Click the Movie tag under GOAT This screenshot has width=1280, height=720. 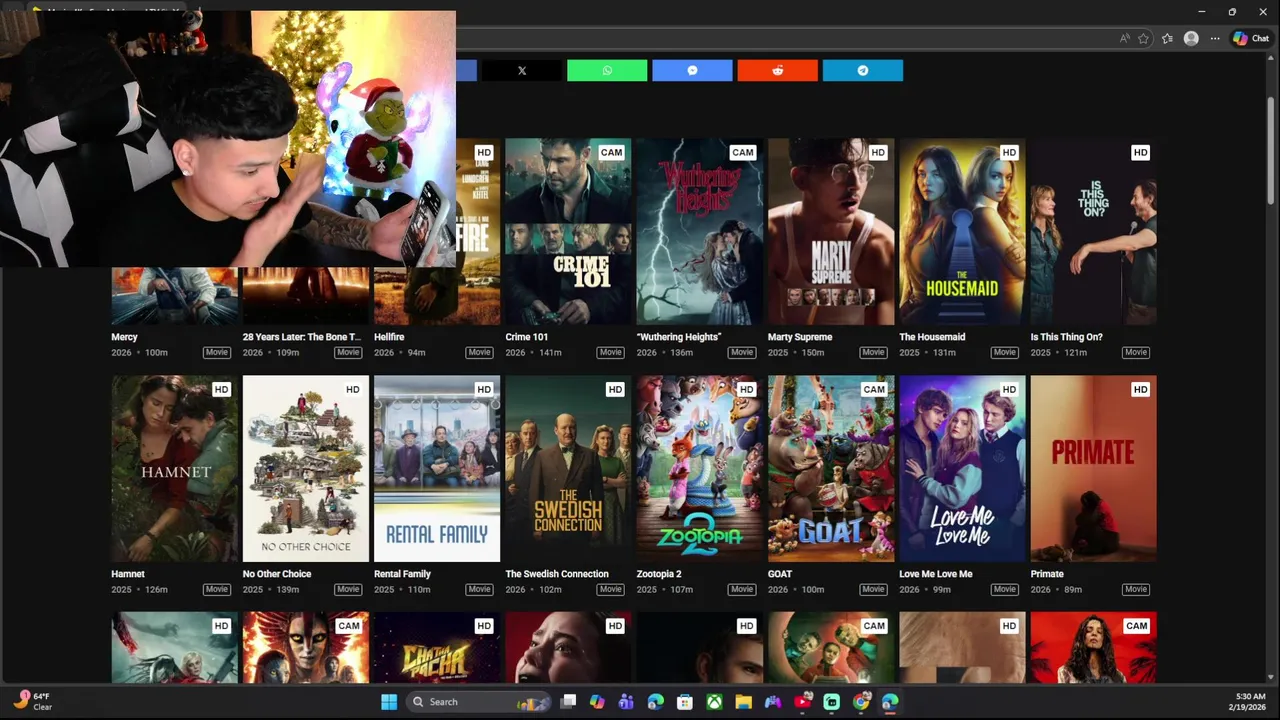click(873, 589)
